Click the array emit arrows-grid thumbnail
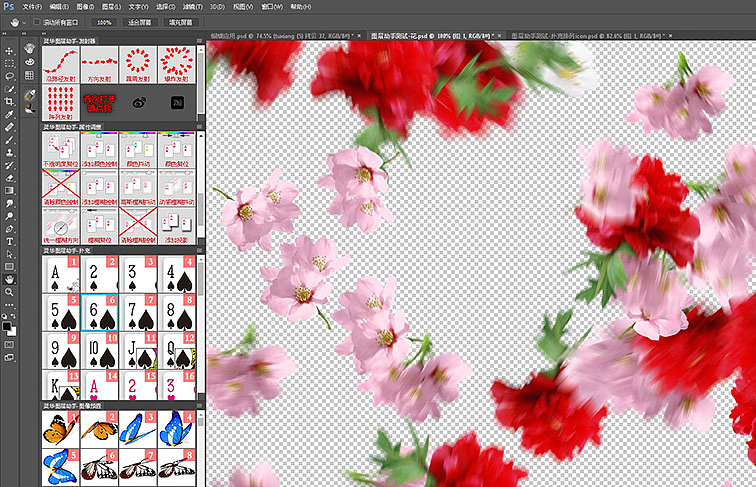Viewport: 756px width, 487px height. (x=61, y=103)
